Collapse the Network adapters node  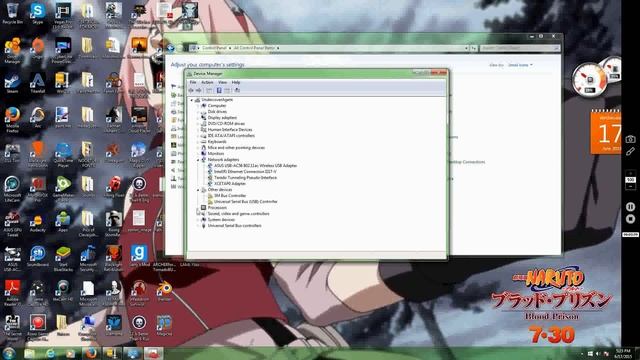(x=198, y=160)
